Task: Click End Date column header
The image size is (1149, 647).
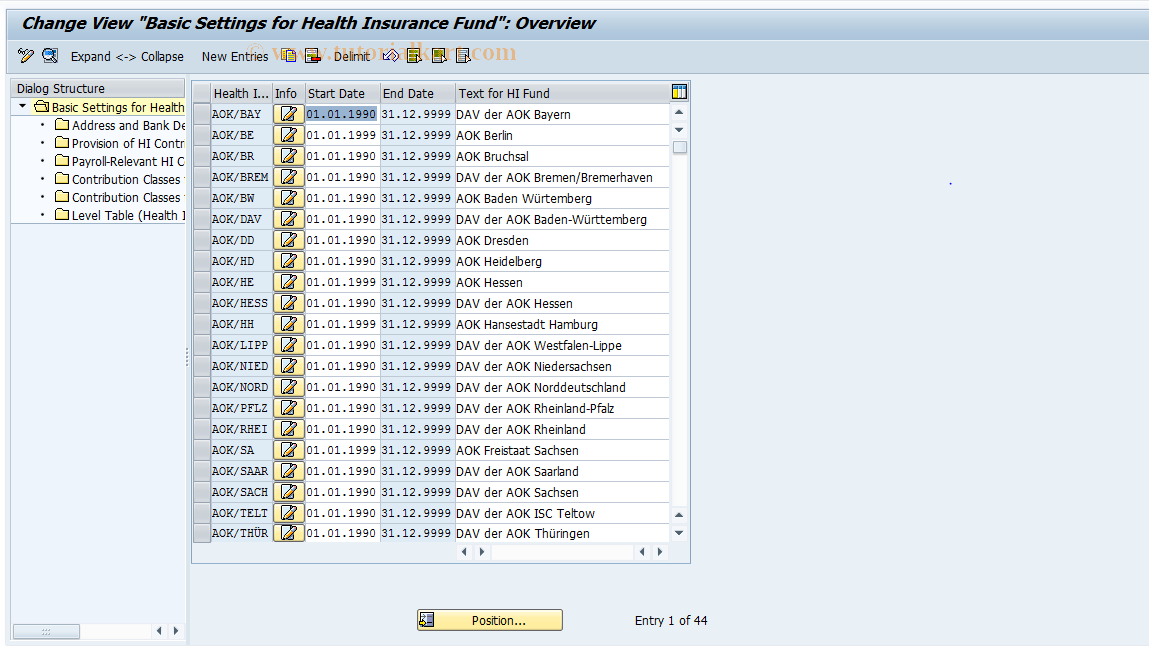Action: tap(418, 93)
